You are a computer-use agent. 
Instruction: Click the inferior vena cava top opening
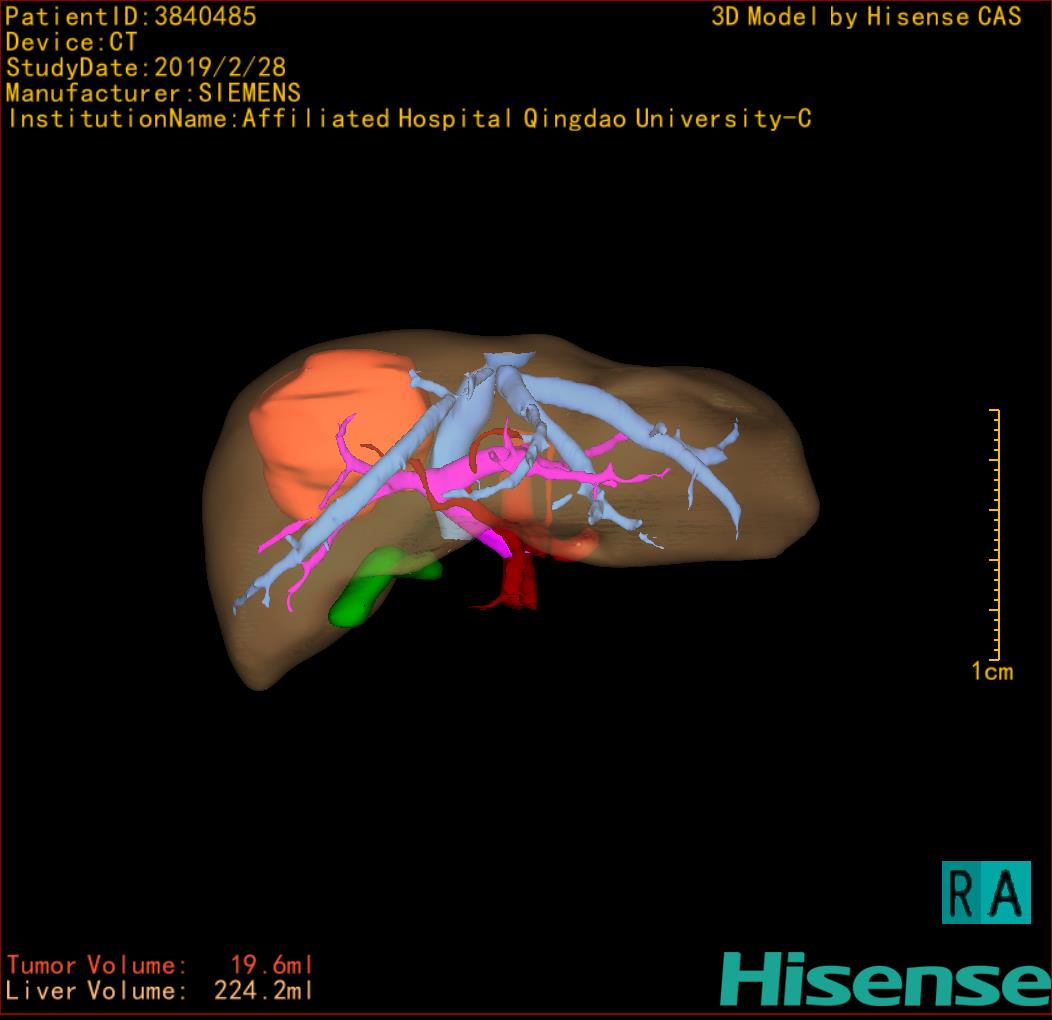click(x=508, y=358)
